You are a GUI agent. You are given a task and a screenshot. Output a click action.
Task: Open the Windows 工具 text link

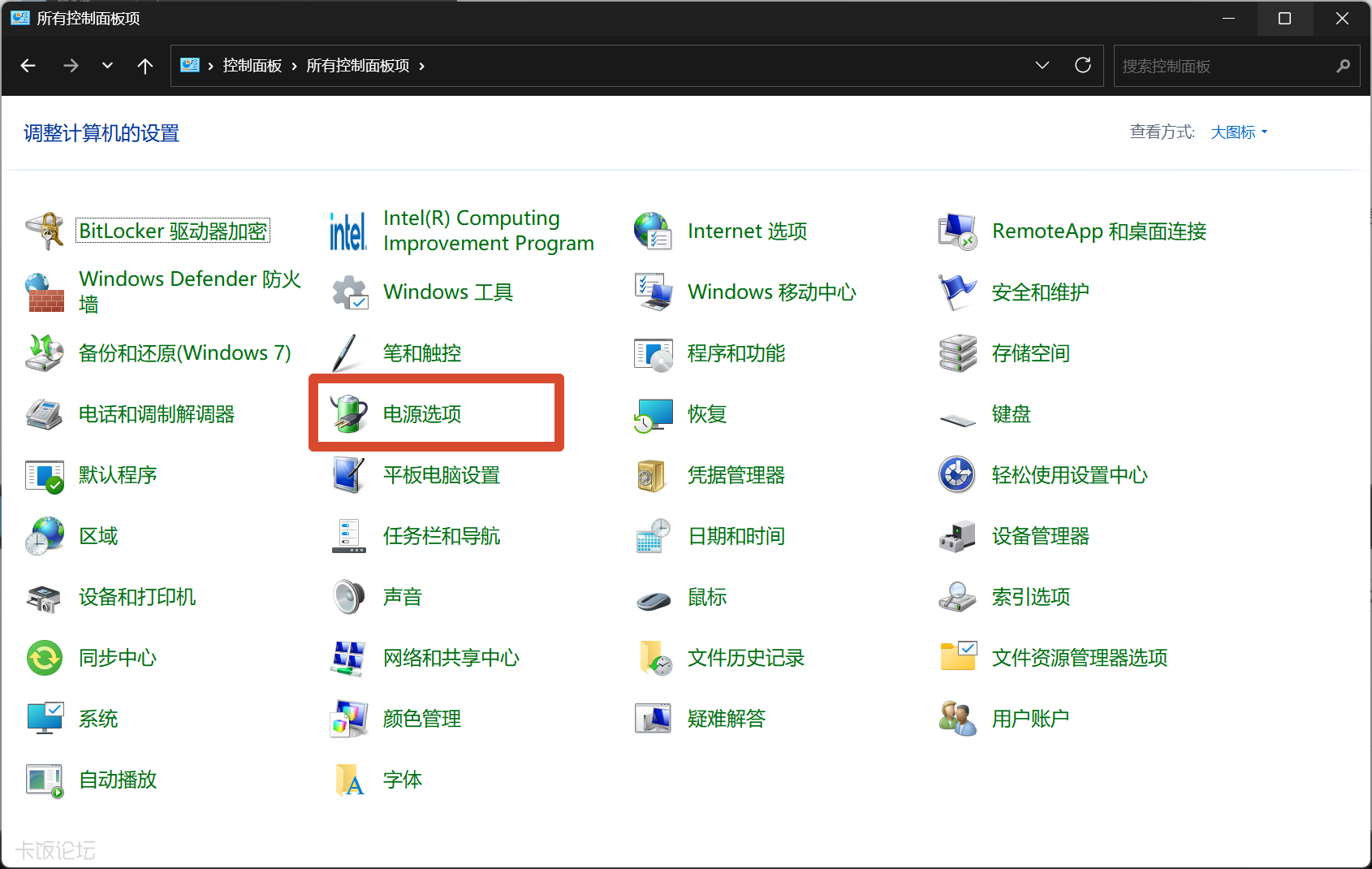tap(448, 292)
